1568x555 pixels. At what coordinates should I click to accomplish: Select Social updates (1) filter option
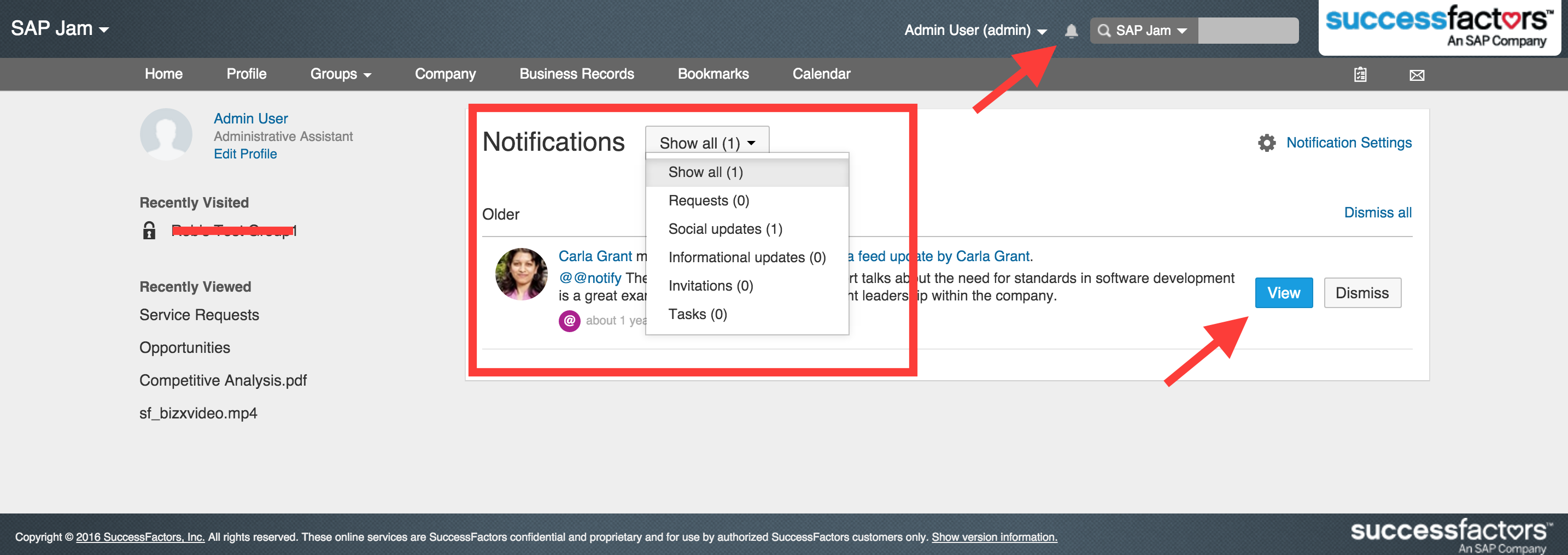click(747, 229)
